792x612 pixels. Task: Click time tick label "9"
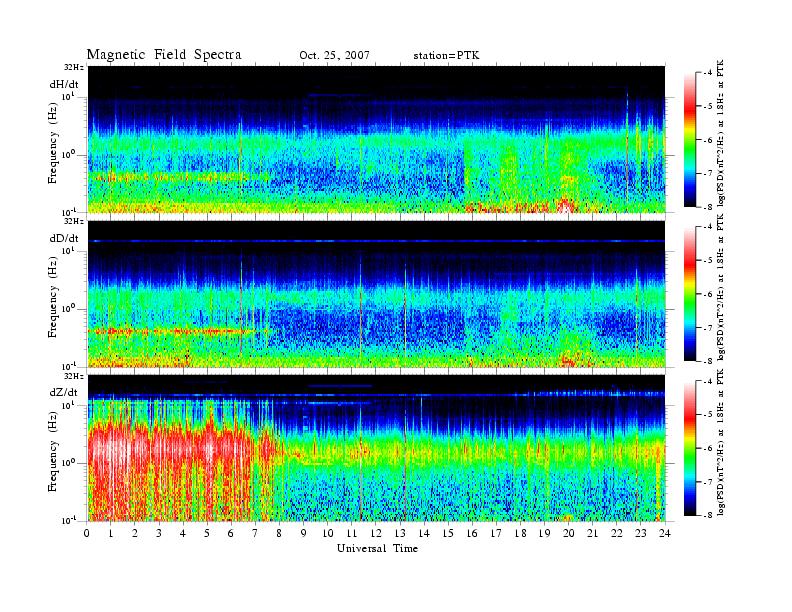coord(303,533)
